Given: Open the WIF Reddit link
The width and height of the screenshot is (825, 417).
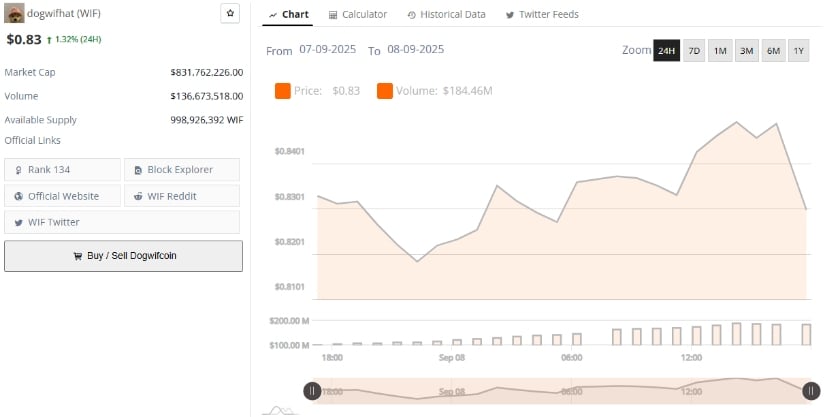Looking at the screenshot, I should (x=182, y=196).
